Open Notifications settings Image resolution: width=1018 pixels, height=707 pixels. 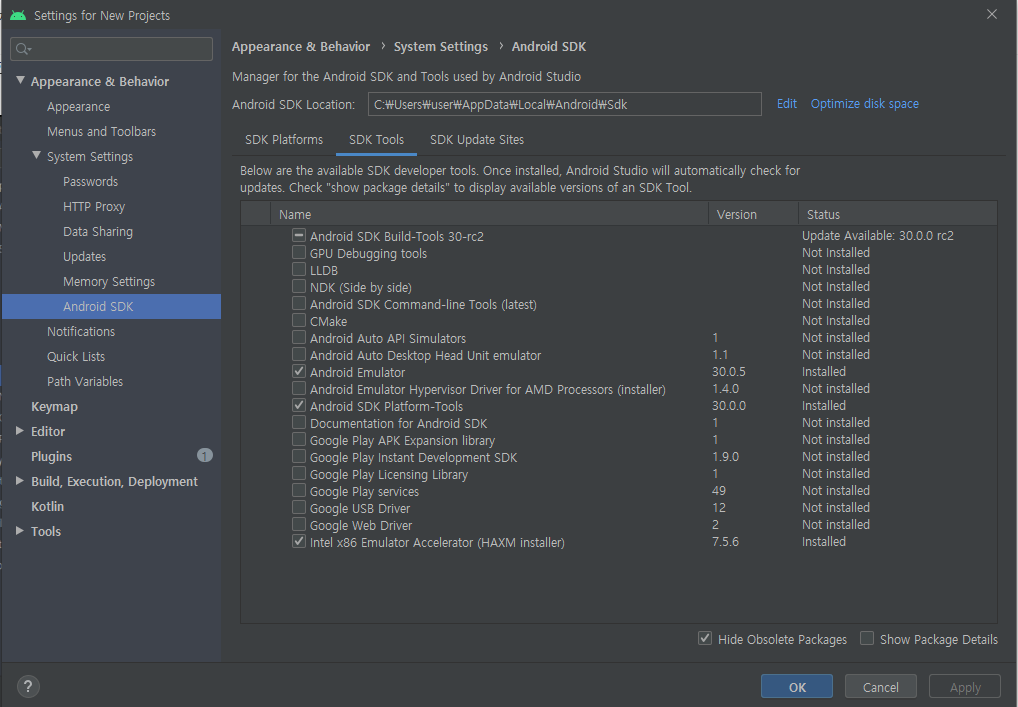coord(81,331)
